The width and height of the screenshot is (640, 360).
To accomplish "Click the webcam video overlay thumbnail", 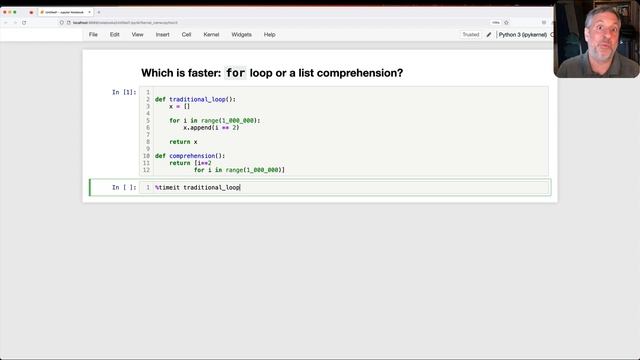I will (x=596, y=40).
